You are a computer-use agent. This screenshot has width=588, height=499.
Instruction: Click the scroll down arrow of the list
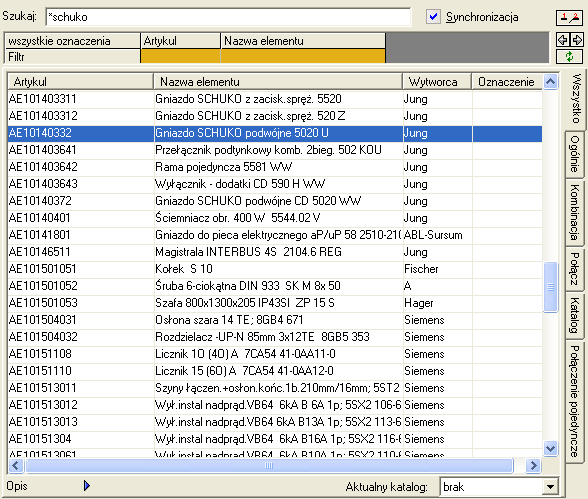tap(550, 448)
